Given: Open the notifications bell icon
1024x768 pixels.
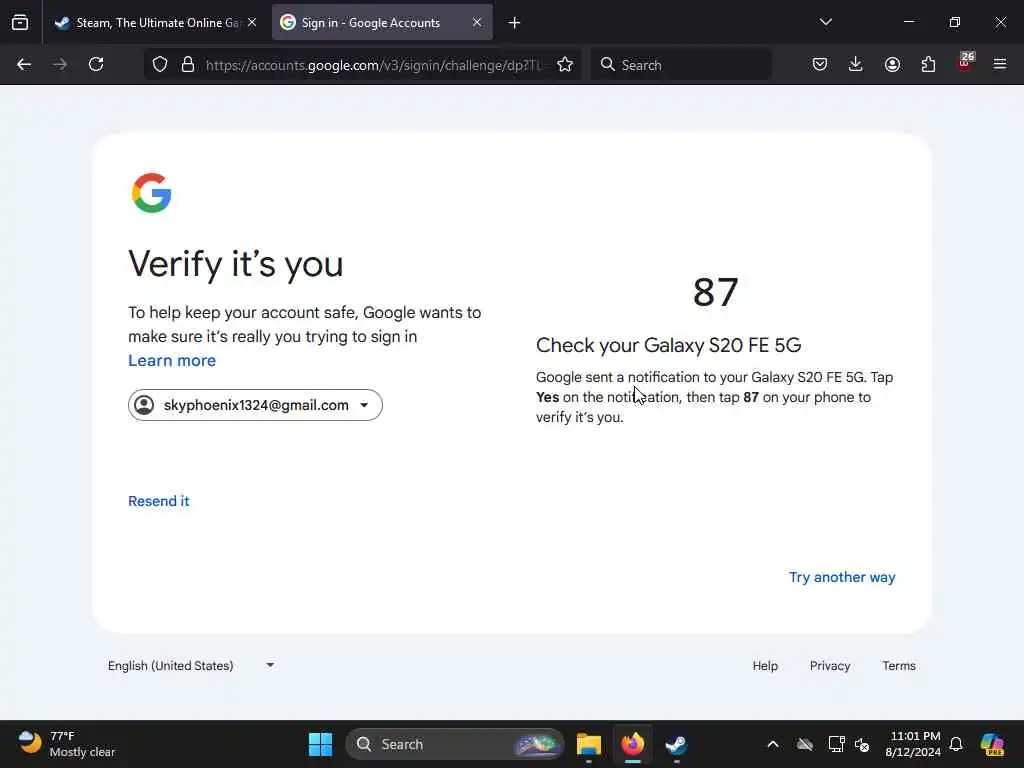Looking at the screenshot, I should pyautogui.click(x=956, y=744).
